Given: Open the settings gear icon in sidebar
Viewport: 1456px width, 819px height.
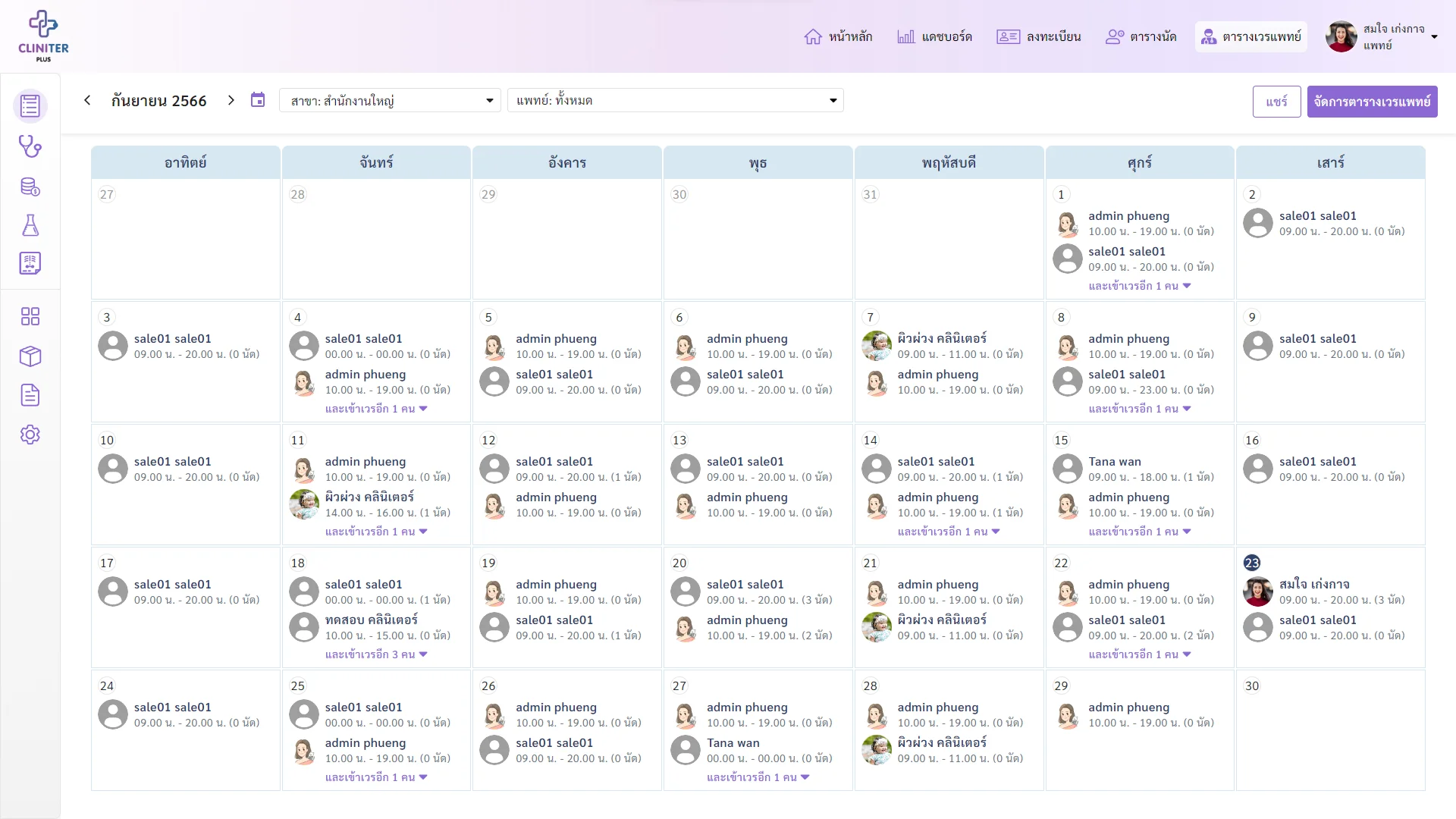Looking at the screenshot, I should pyautogui.click(x=30, y=435).
